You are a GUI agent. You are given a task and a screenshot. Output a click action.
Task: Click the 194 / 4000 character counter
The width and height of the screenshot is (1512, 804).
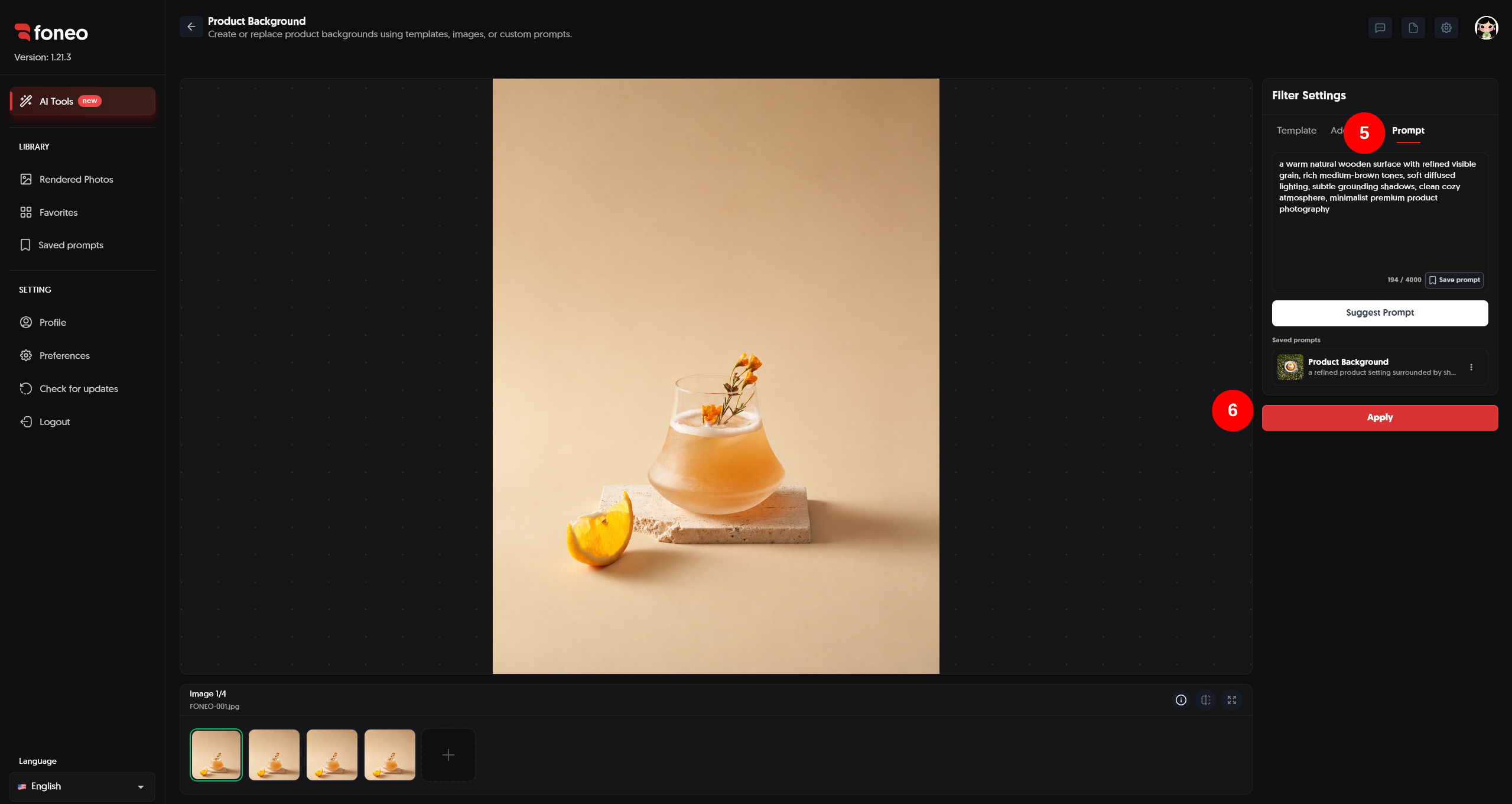click(1404, 280)
